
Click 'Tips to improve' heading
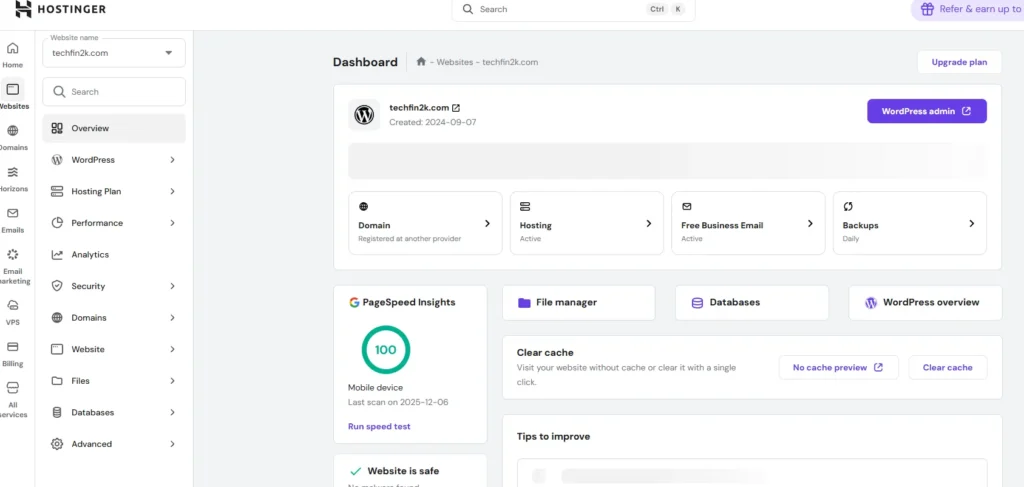point(553,436)
